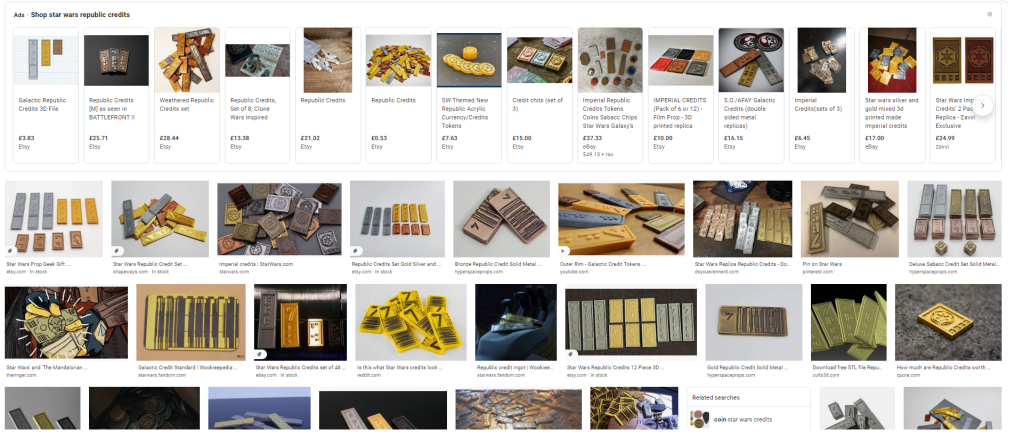Select the SW Themed Acrylic Credits Tokens ad

click(x=468, y=95)
